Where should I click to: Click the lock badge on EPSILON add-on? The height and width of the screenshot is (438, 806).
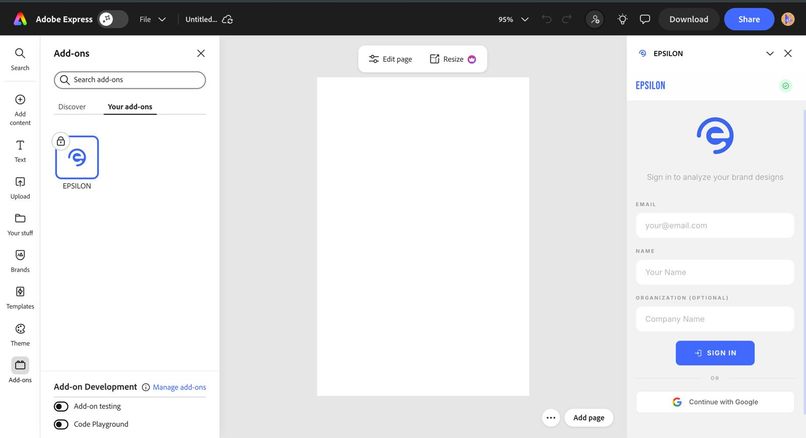61,141
